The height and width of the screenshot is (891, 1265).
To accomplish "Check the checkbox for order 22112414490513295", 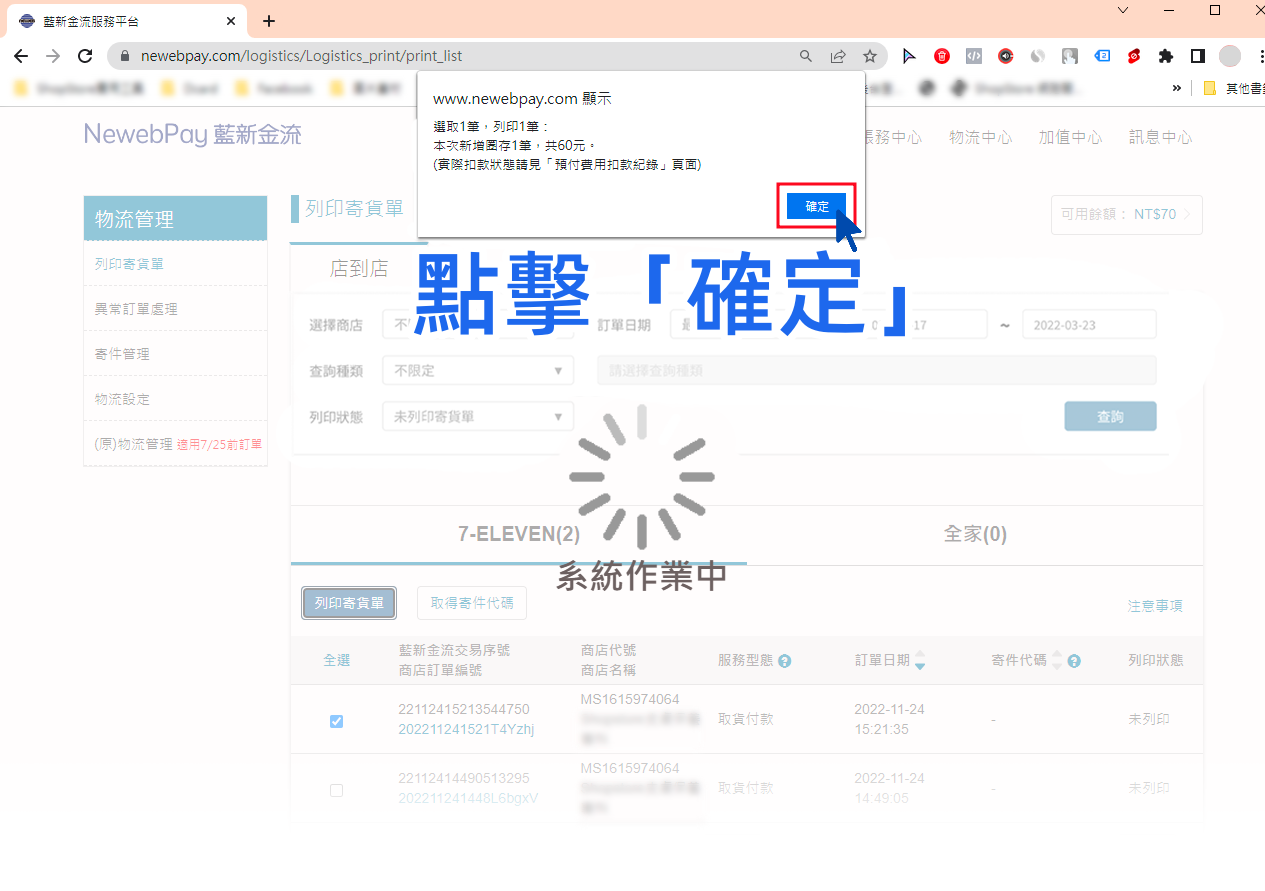I will point(336,790).
